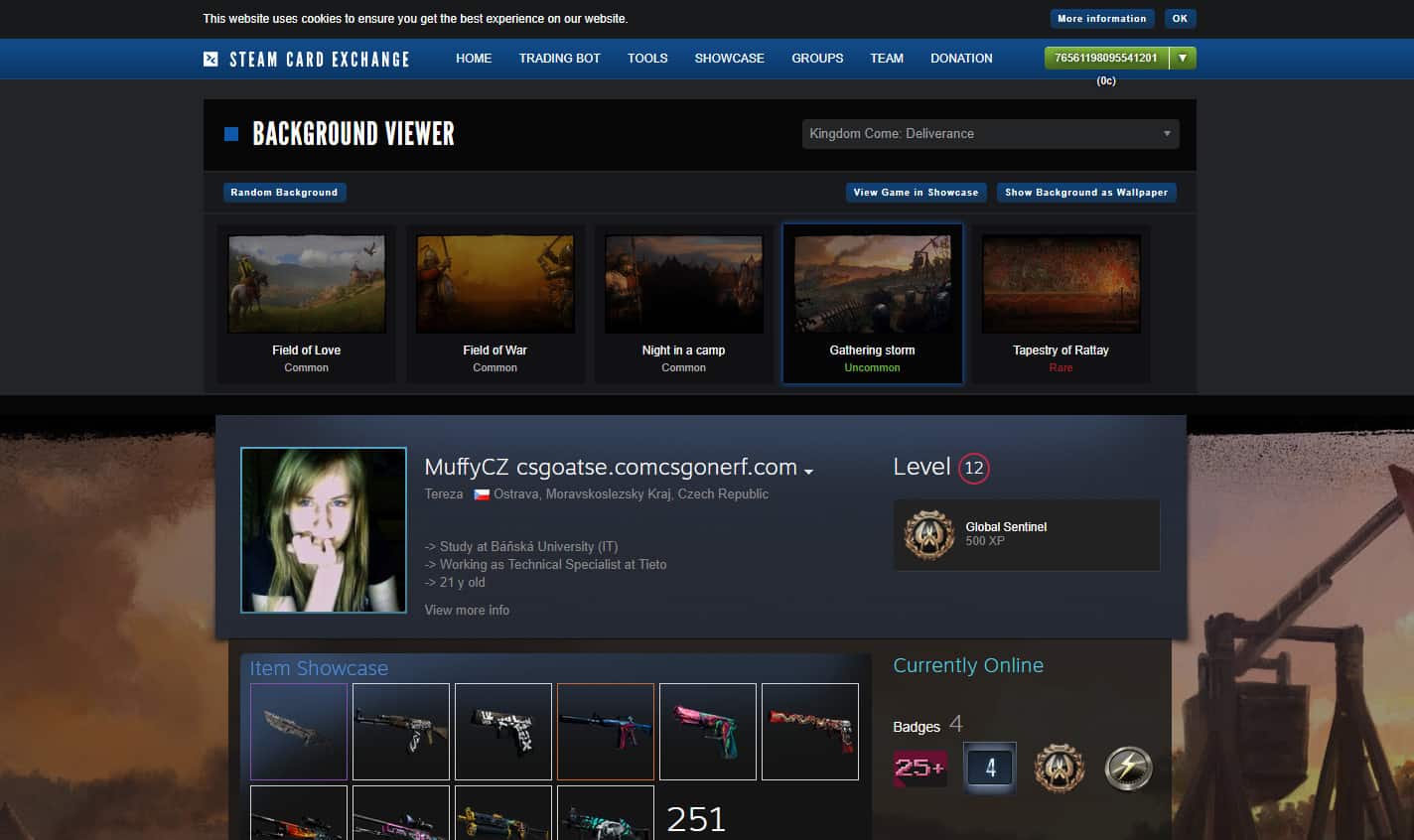
Task: Click the profile avatar picture
Action: click(324, 530)
